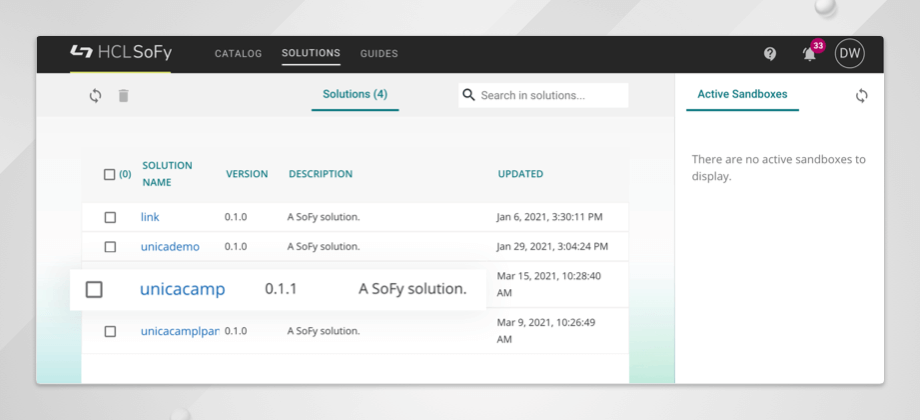Sort by Version column header

[247, 174]
